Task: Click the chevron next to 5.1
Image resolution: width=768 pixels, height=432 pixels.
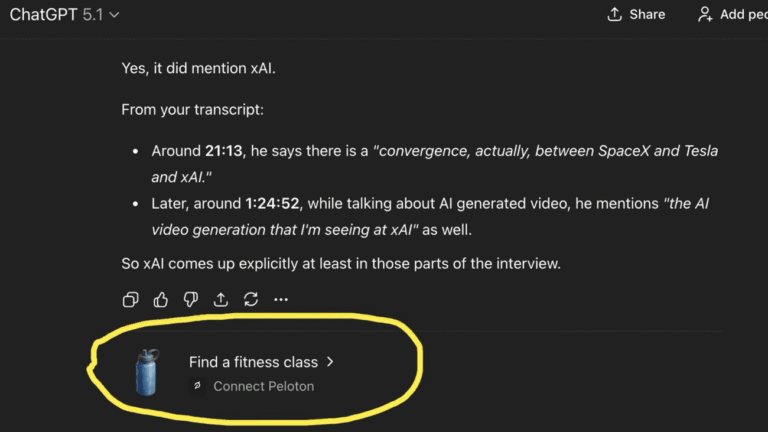Action: point(114,15)
